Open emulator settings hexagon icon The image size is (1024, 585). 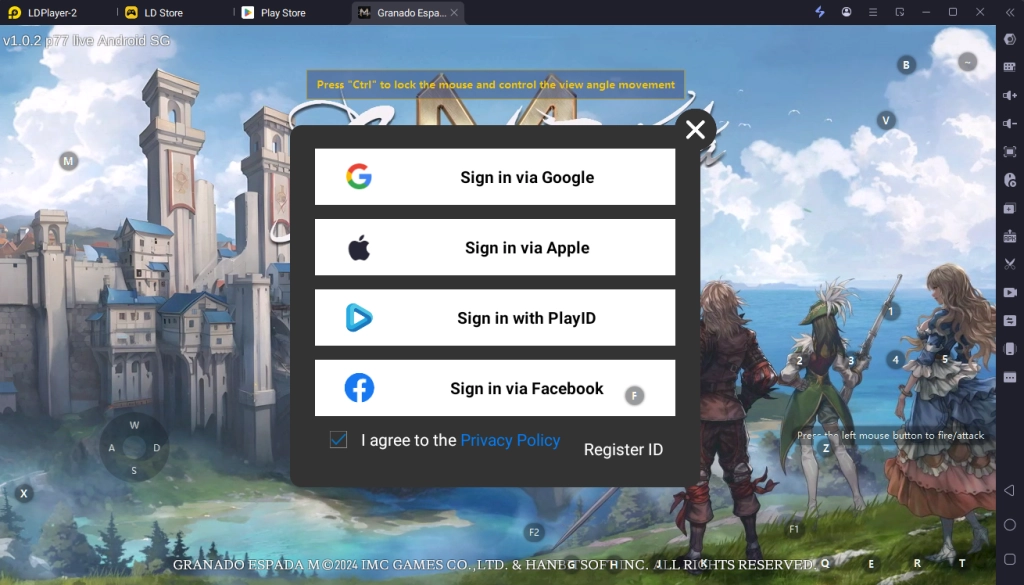[1010, 39]
